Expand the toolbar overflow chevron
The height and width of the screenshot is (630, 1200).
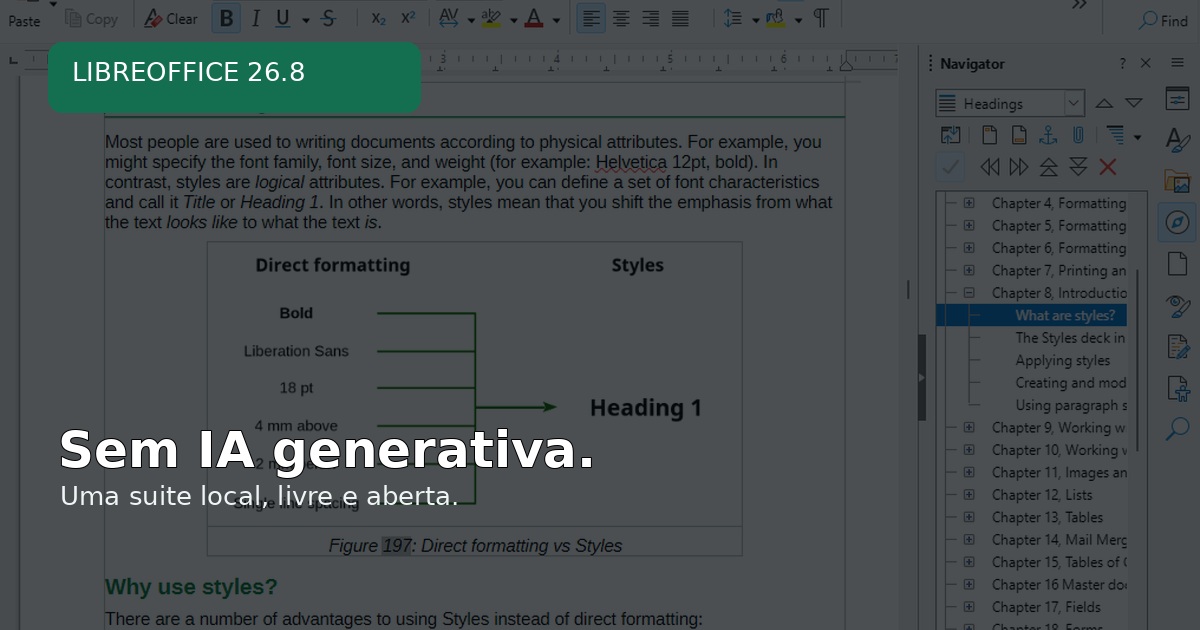coord(1079,6)
